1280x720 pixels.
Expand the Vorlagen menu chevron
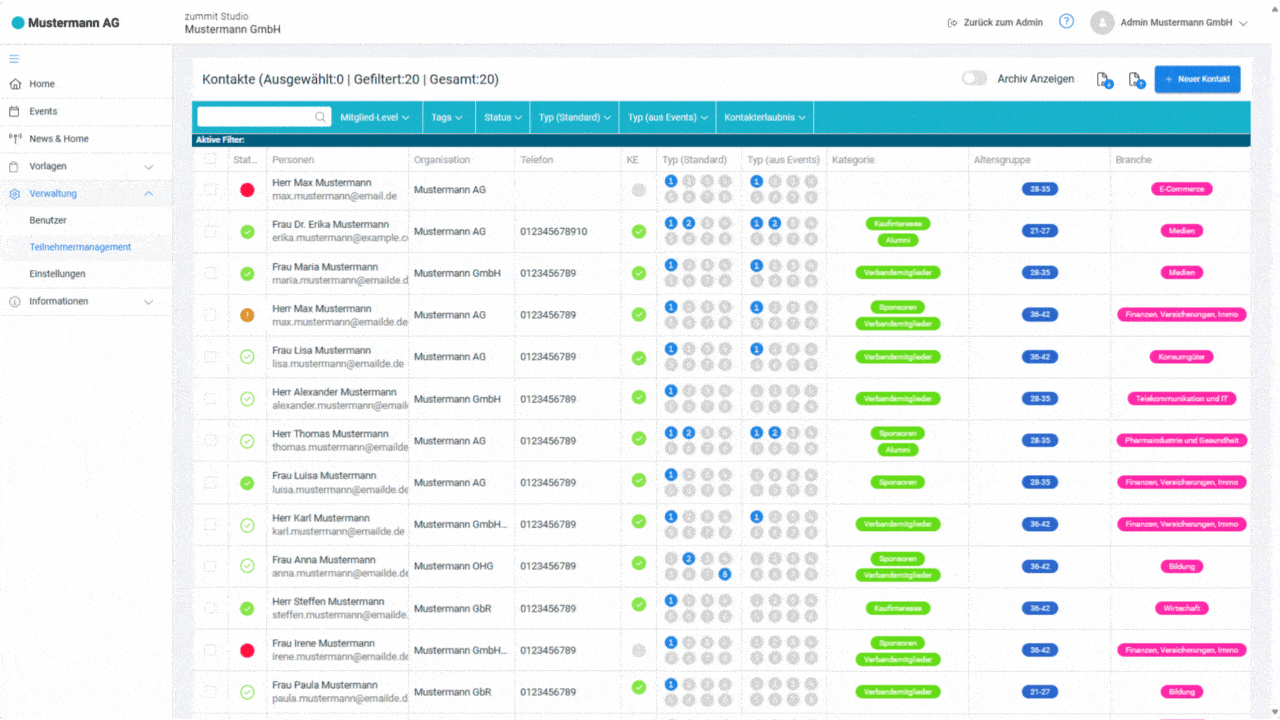click(x=149, y=166)
